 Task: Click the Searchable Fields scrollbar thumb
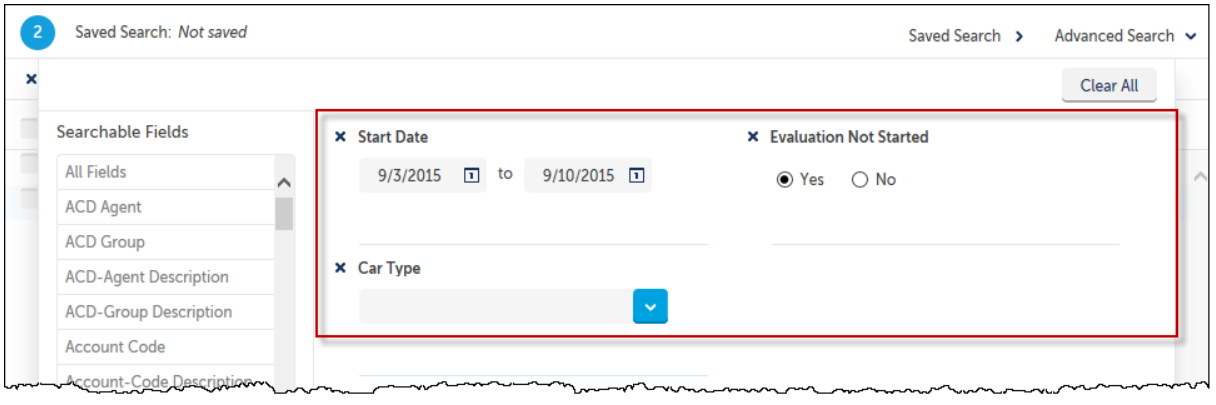(x=284, y=214)
